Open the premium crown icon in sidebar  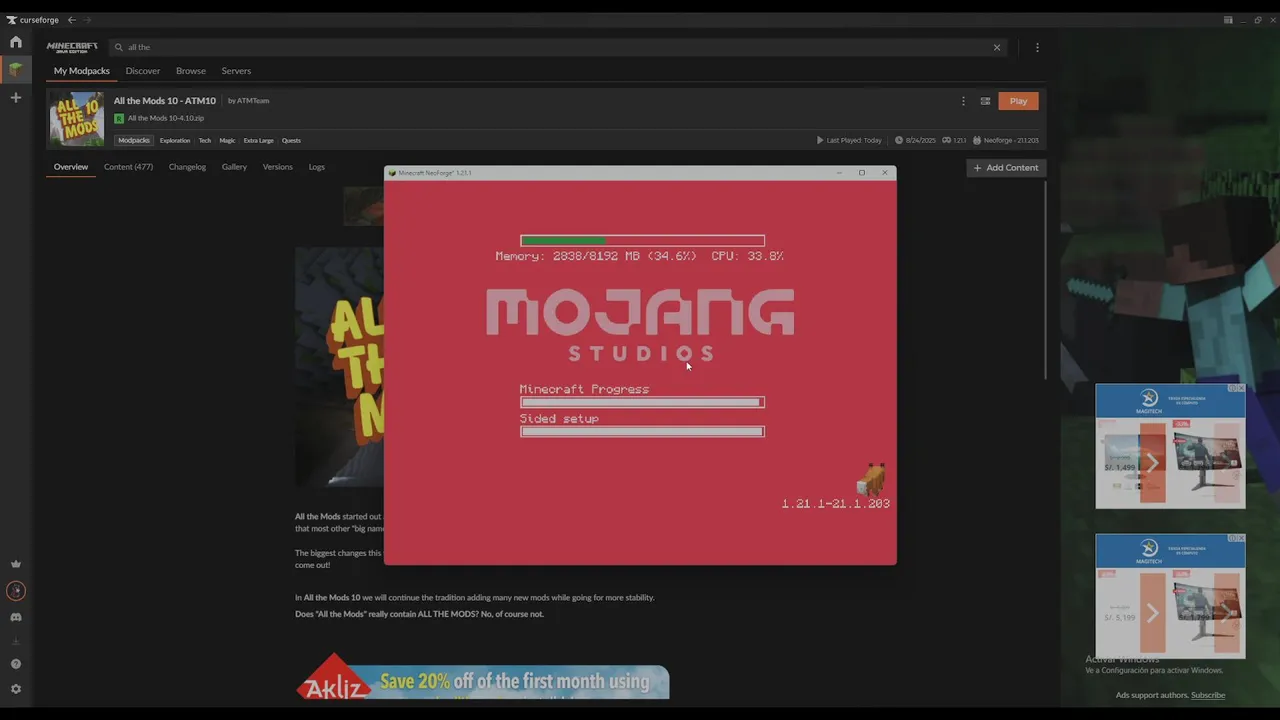(15, 564)
